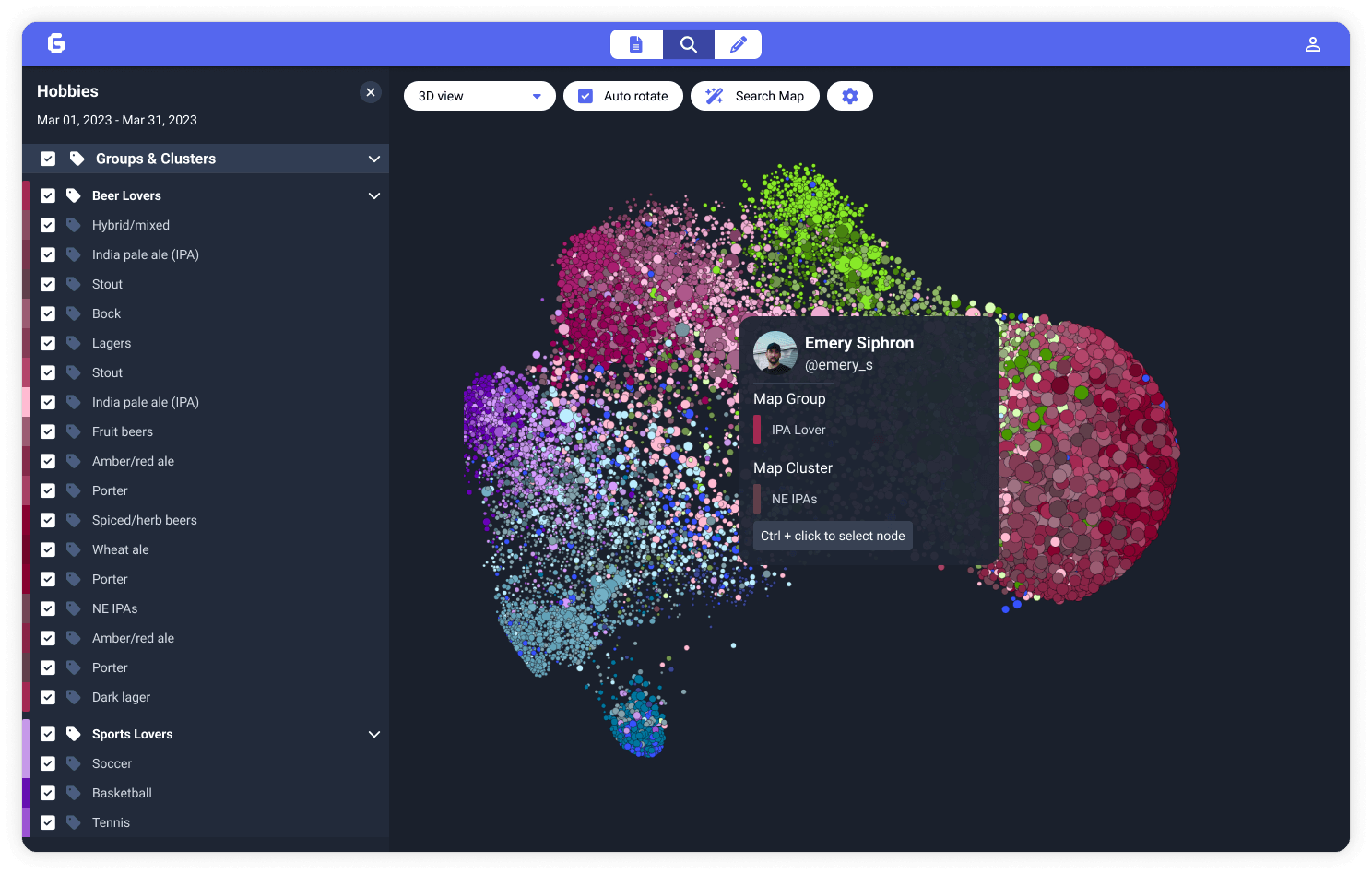This screenshot has width=1372, height=874.
Task: Collapse the Beer Lovers group
Action: point(373,195)
